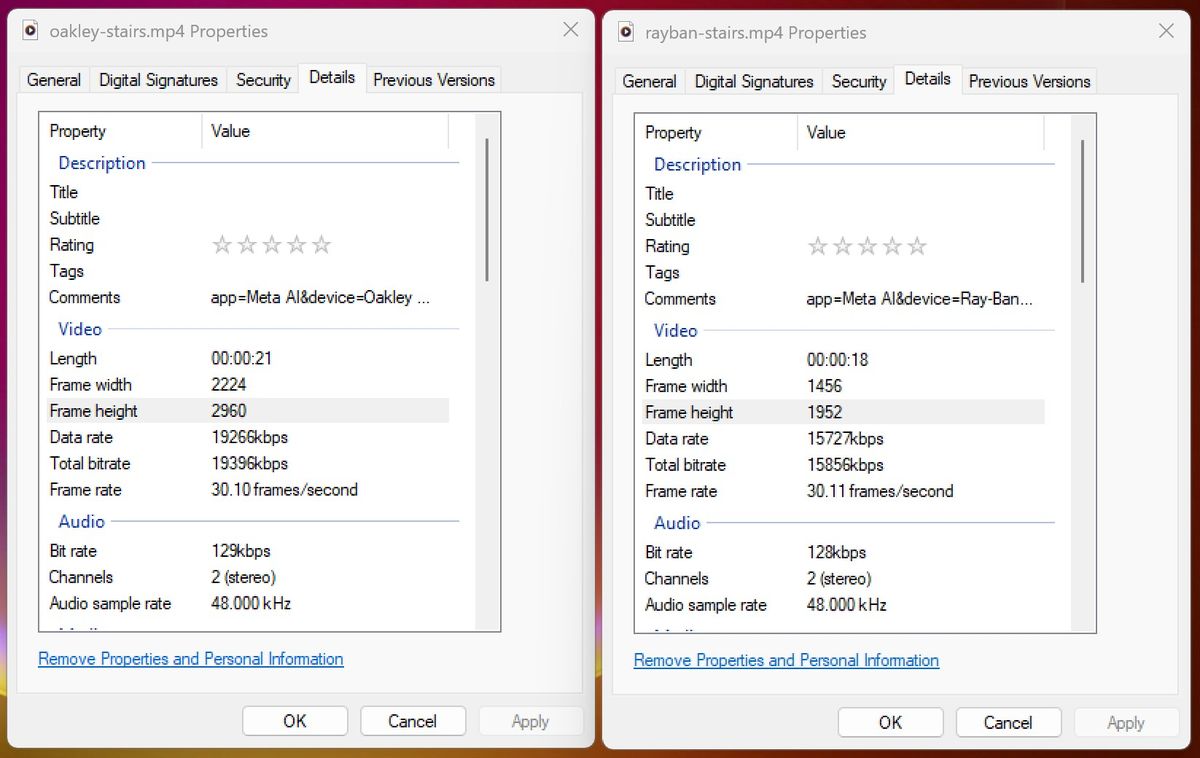
Task: Open Previous Versions tab in oakley-stairs.mp4 Properties
Action: coord(434,80)
